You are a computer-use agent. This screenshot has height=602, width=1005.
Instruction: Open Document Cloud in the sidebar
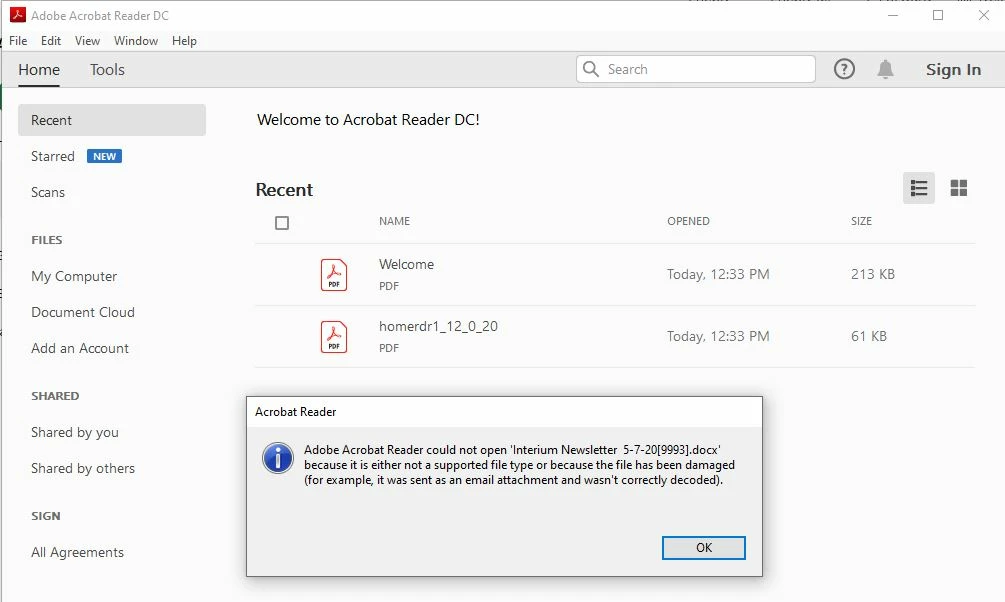click(x=83, y=312)
